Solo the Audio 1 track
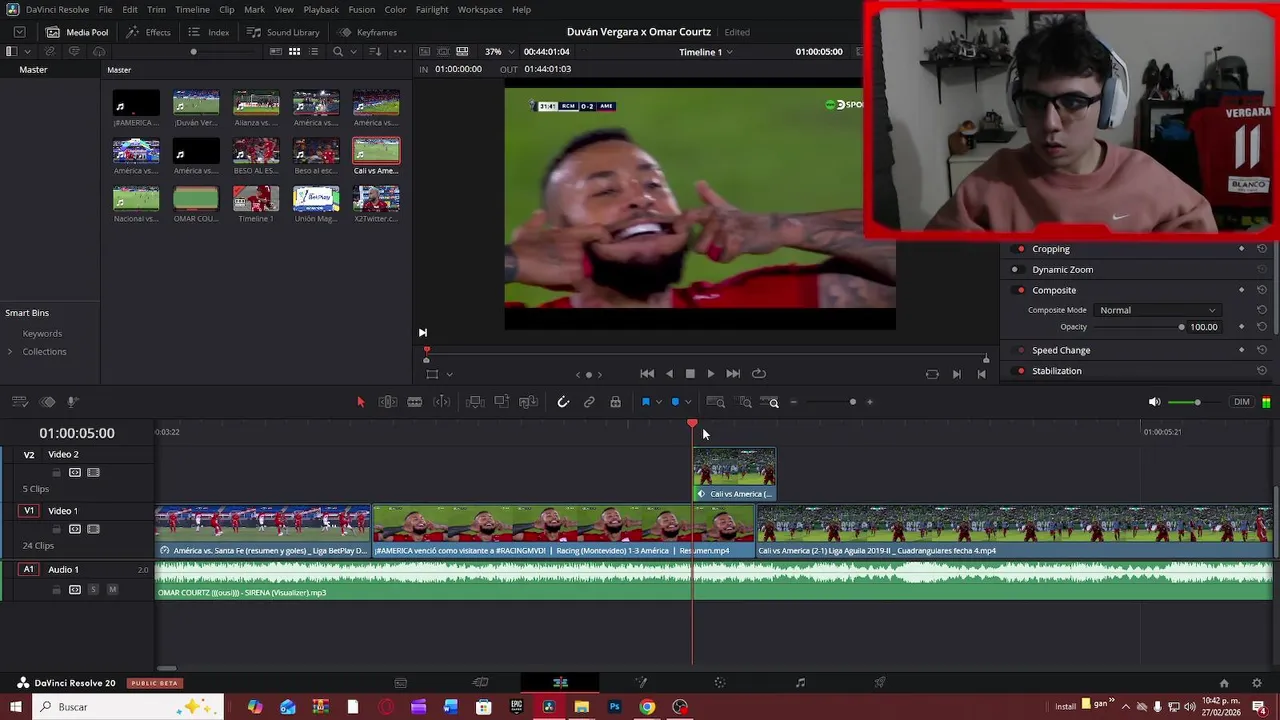The width and height of the screenshot is (1280, 720). pyautogui.click(x=94, y=590)
